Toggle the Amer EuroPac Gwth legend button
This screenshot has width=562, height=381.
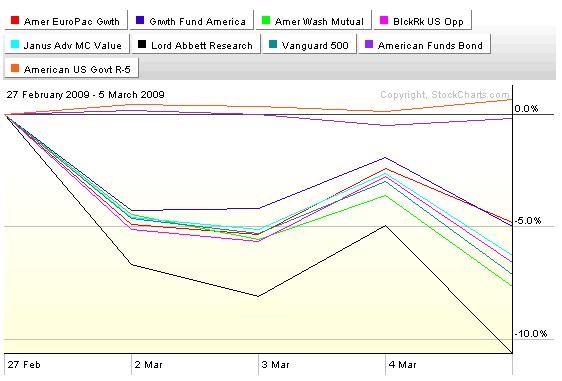tap(66, 20)
